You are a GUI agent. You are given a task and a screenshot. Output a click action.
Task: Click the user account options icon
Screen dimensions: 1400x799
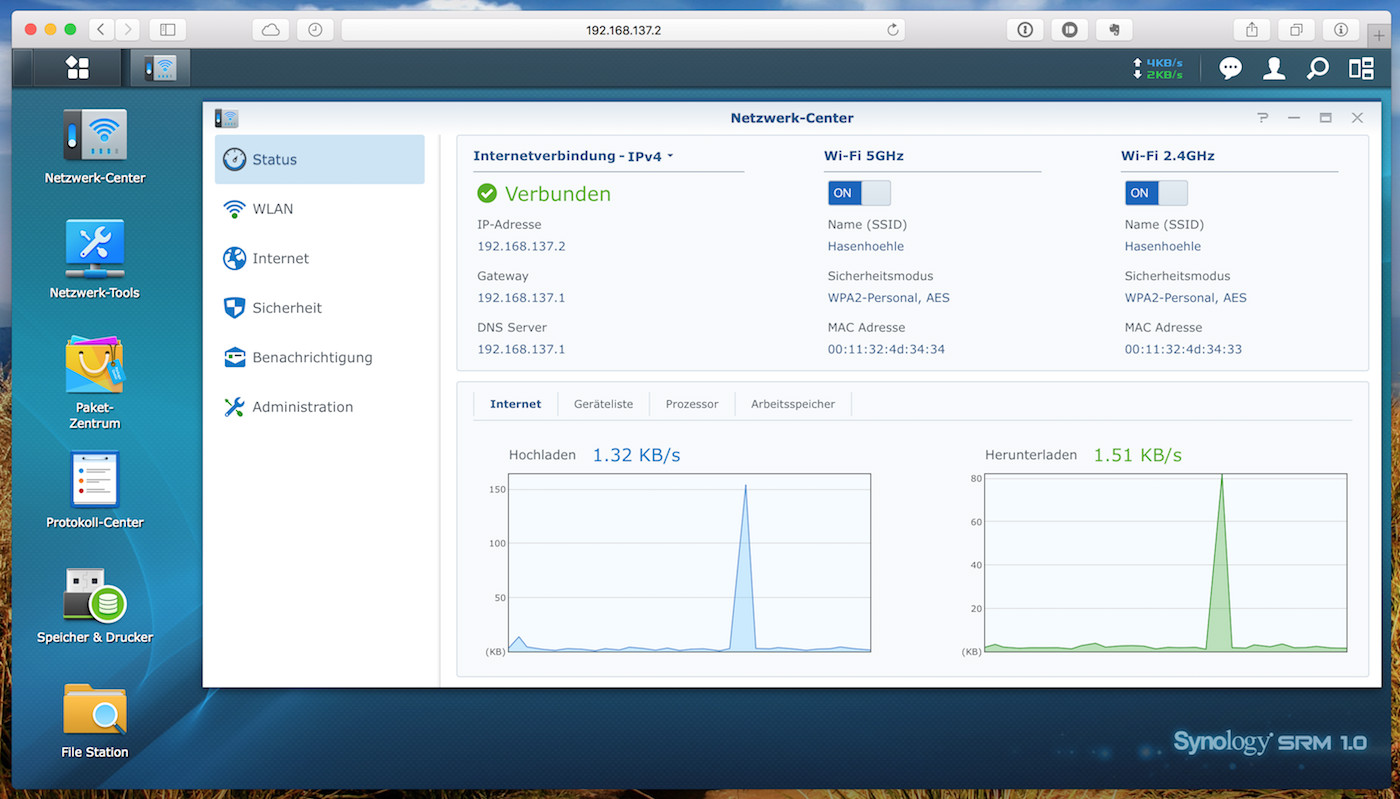pyautogui.click(x=1274, y=68)
